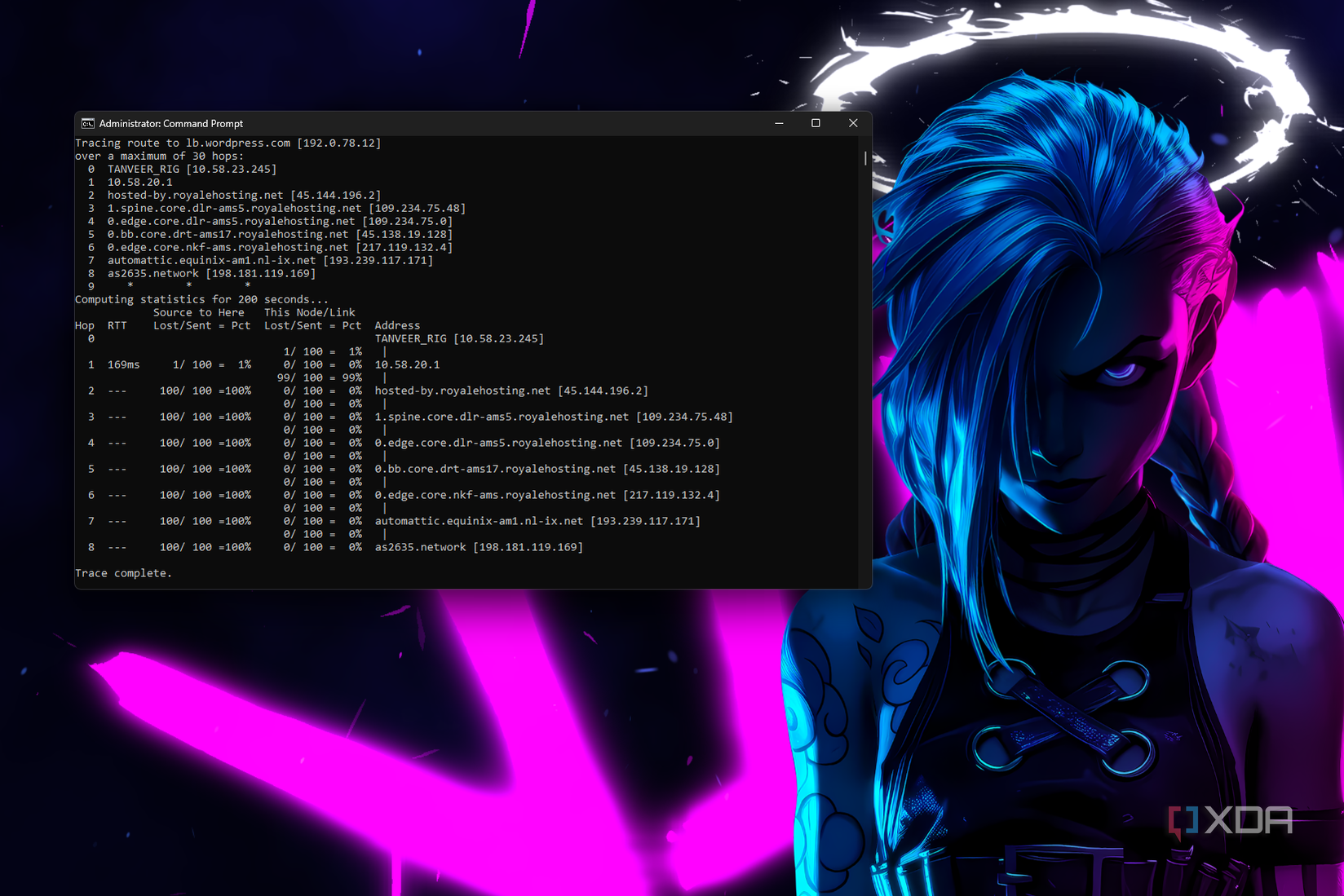1344x896 pixels.
Task: Click 'as2635.network [198.181.119.169]' in statistics table
Action: tap(480, 548)
